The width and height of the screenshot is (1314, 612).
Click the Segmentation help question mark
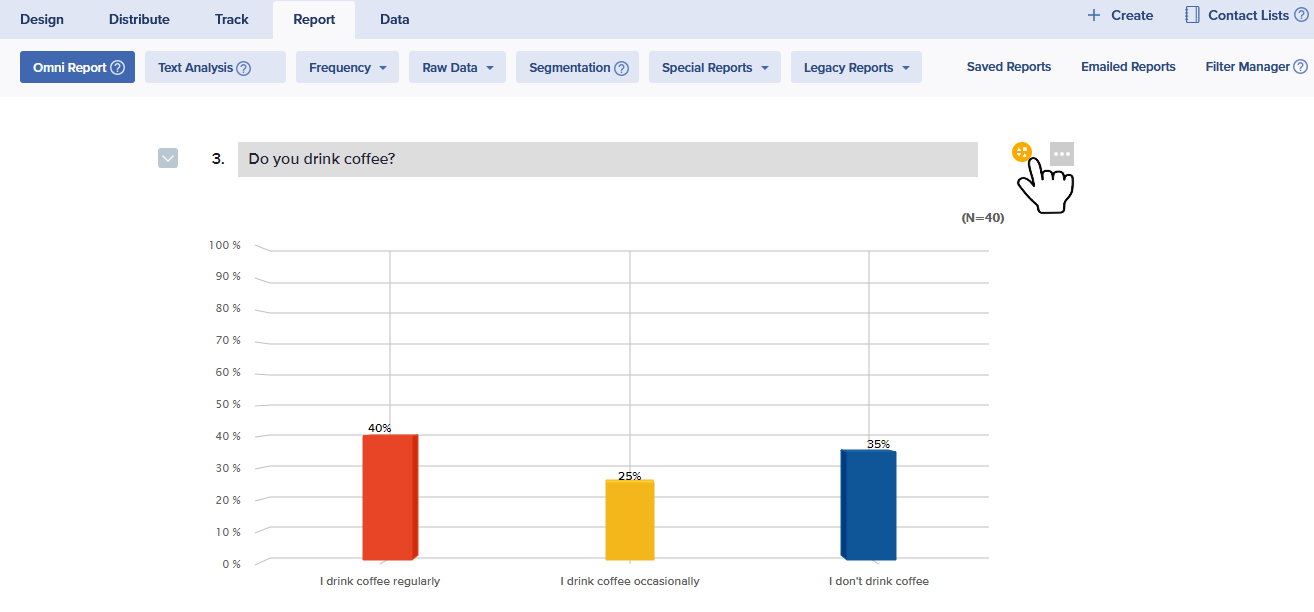[621, 68]
